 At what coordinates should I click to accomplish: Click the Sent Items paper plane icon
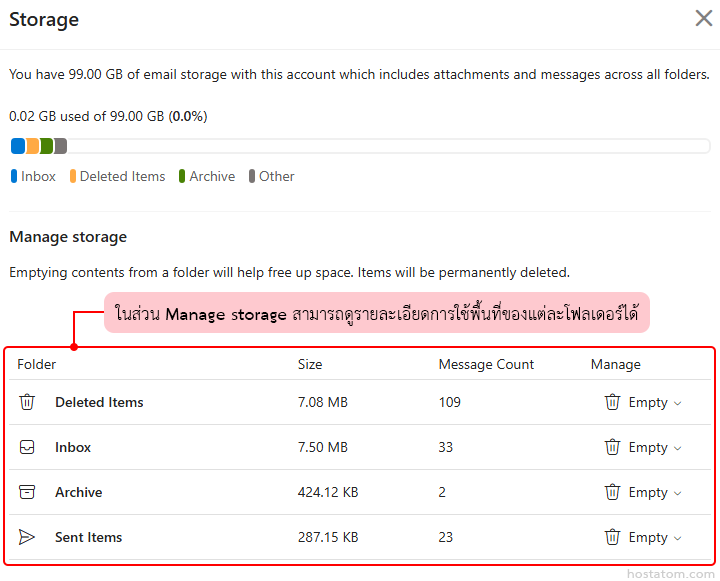point(27,537)
